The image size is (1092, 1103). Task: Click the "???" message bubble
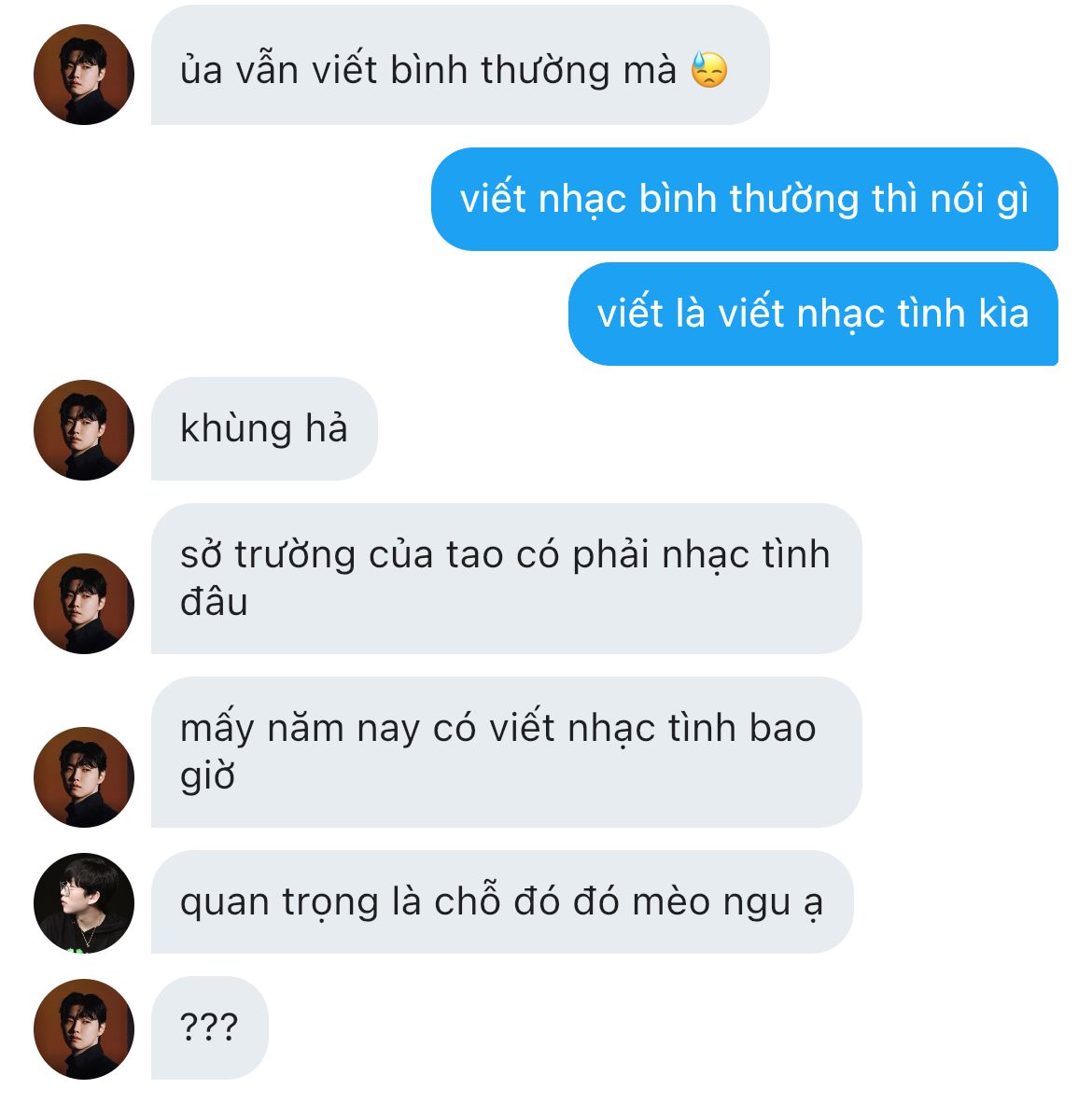click(x=210, y=1027)
